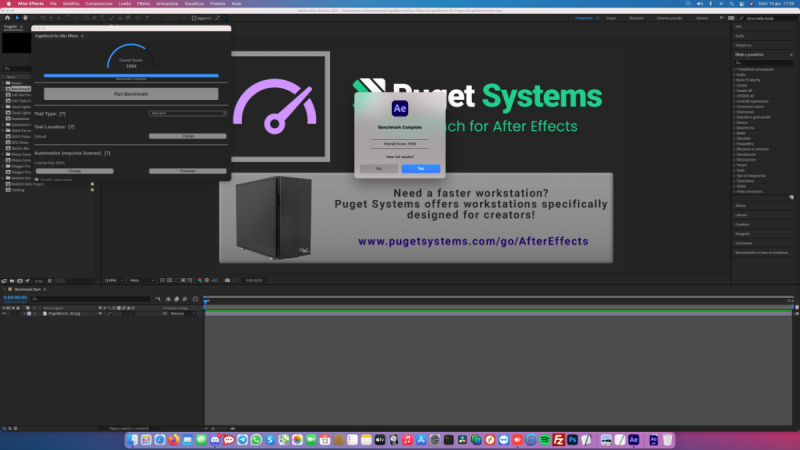
Task: Open WhatsApp from the Dock
Action: coord(256,439)
